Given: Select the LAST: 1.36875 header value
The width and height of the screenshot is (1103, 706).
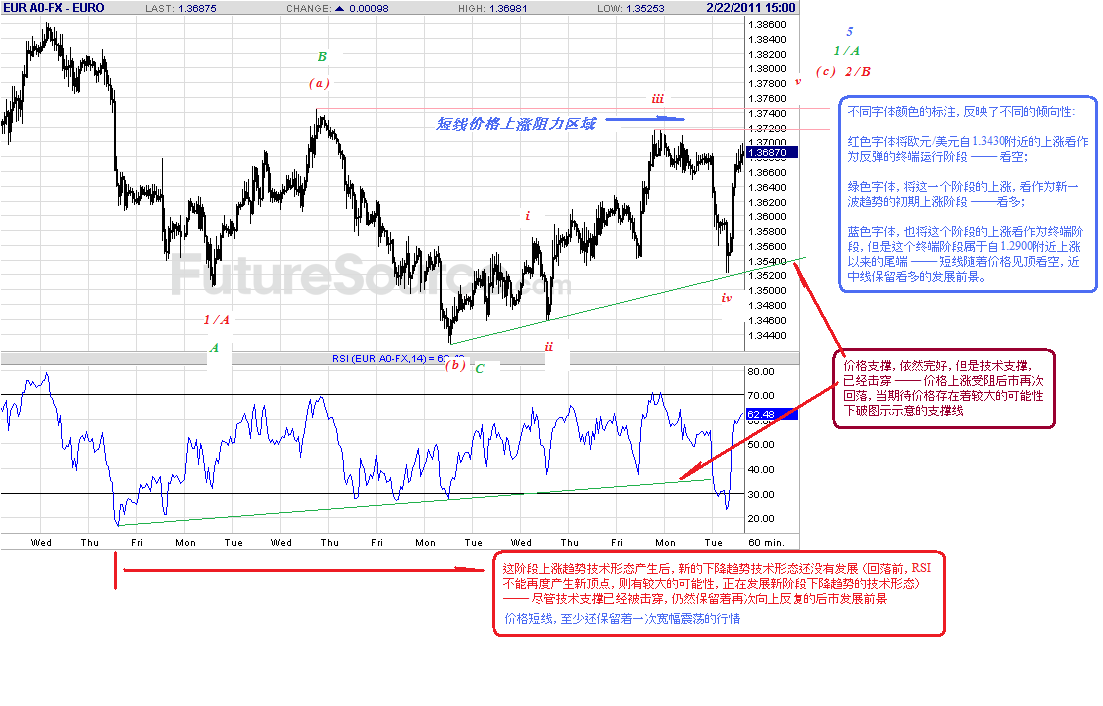Looking at the screenshot, I should click(181, 8).
